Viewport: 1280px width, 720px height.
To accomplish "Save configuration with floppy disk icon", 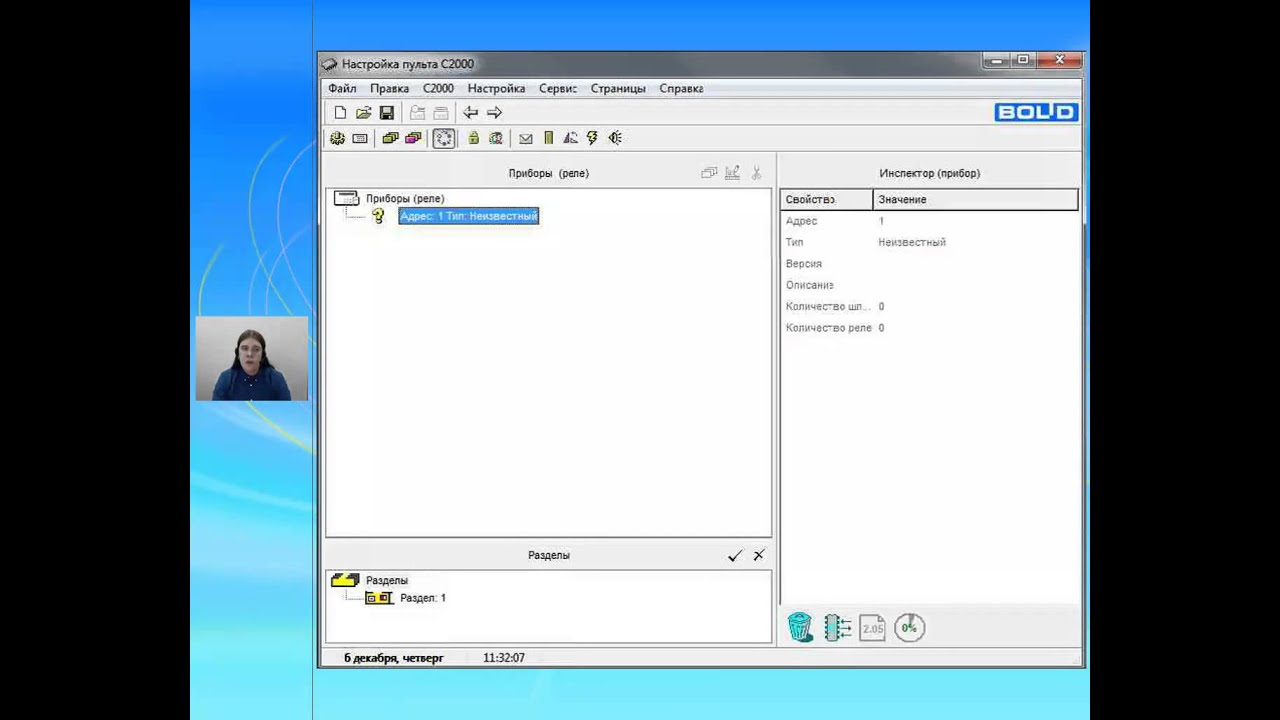I will (387, 113).
